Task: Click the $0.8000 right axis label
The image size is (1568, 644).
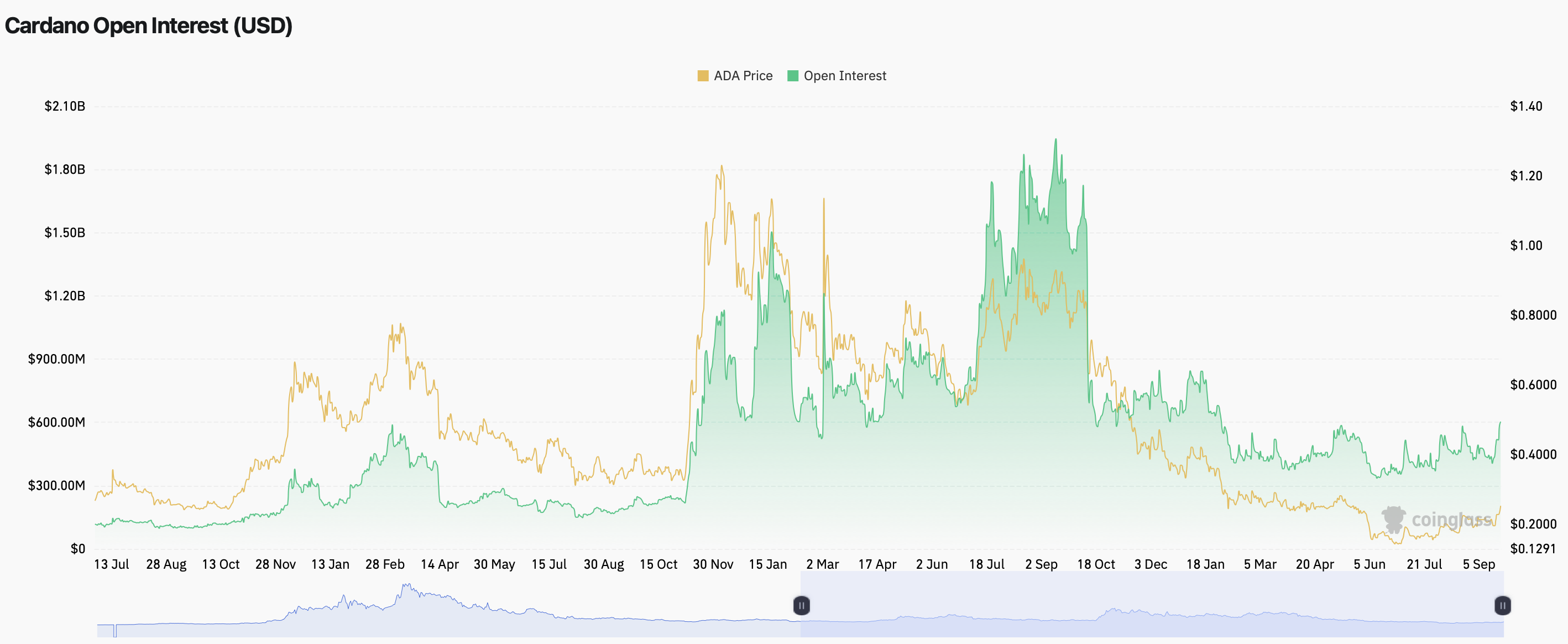Action: click(x=1533, y=315)
